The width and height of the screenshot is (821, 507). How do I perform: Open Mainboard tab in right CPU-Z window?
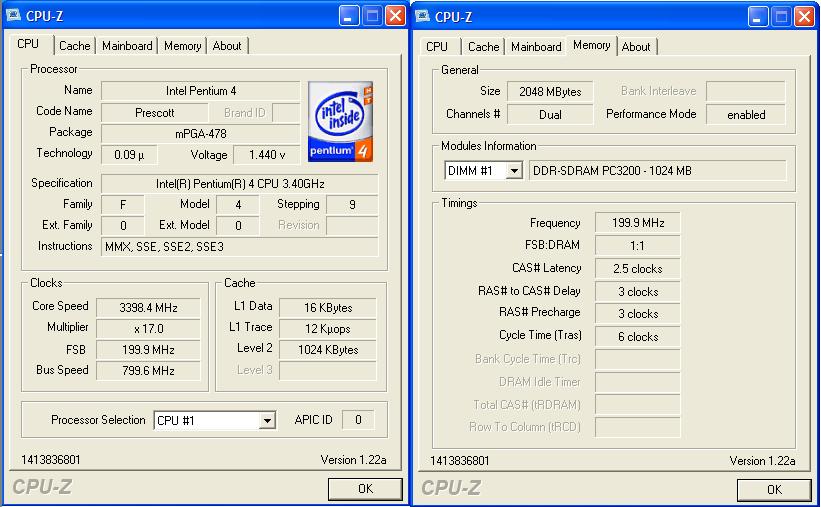[x=536, y=47]
